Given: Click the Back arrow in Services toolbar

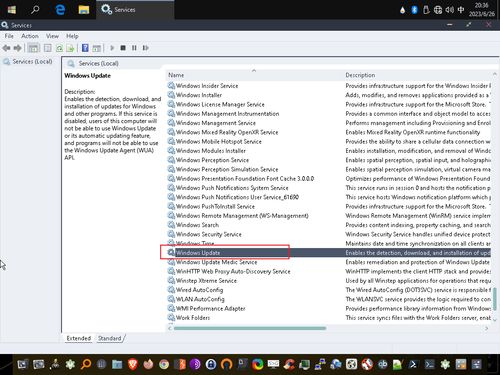Looking at the screenshot, I should pyautogui.click(x=6, y=48).
